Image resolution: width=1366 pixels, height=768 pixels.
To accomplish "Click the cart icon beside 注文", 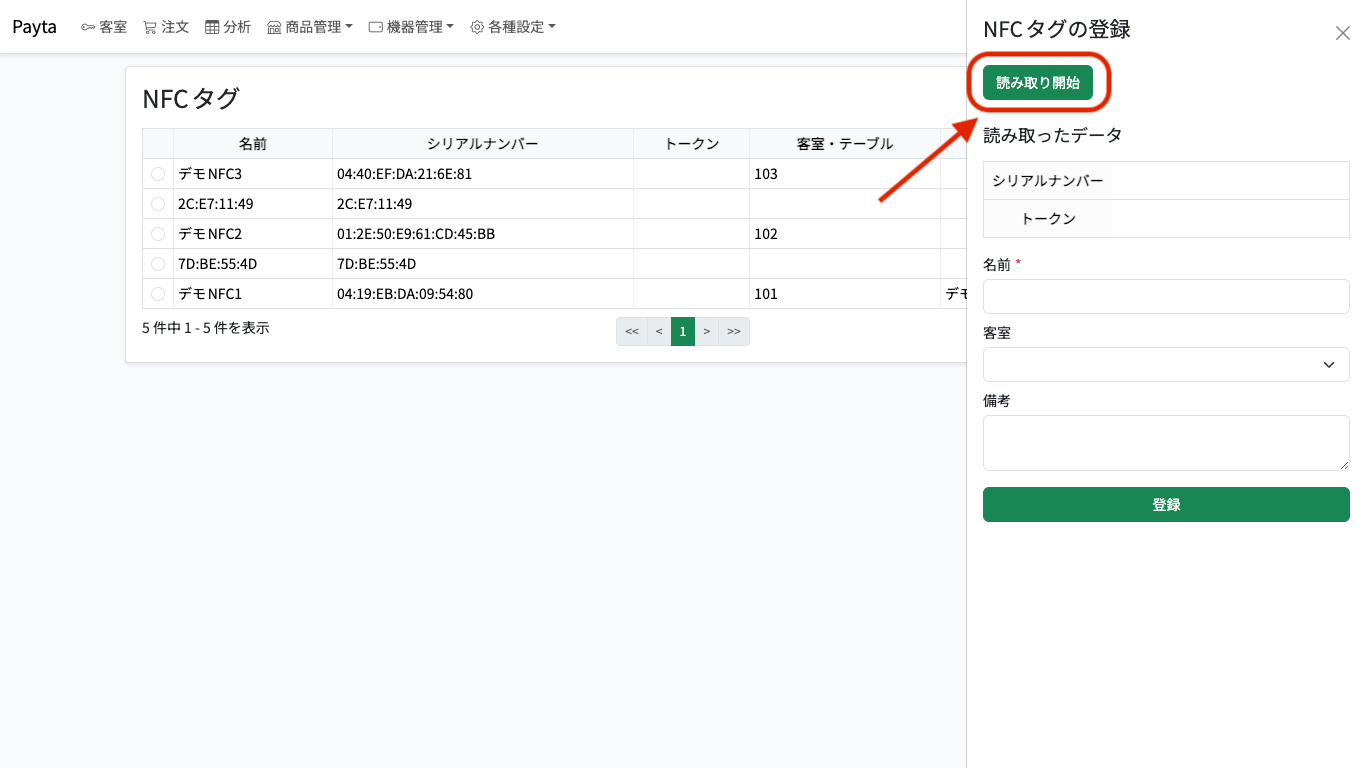I will point(150,27).
